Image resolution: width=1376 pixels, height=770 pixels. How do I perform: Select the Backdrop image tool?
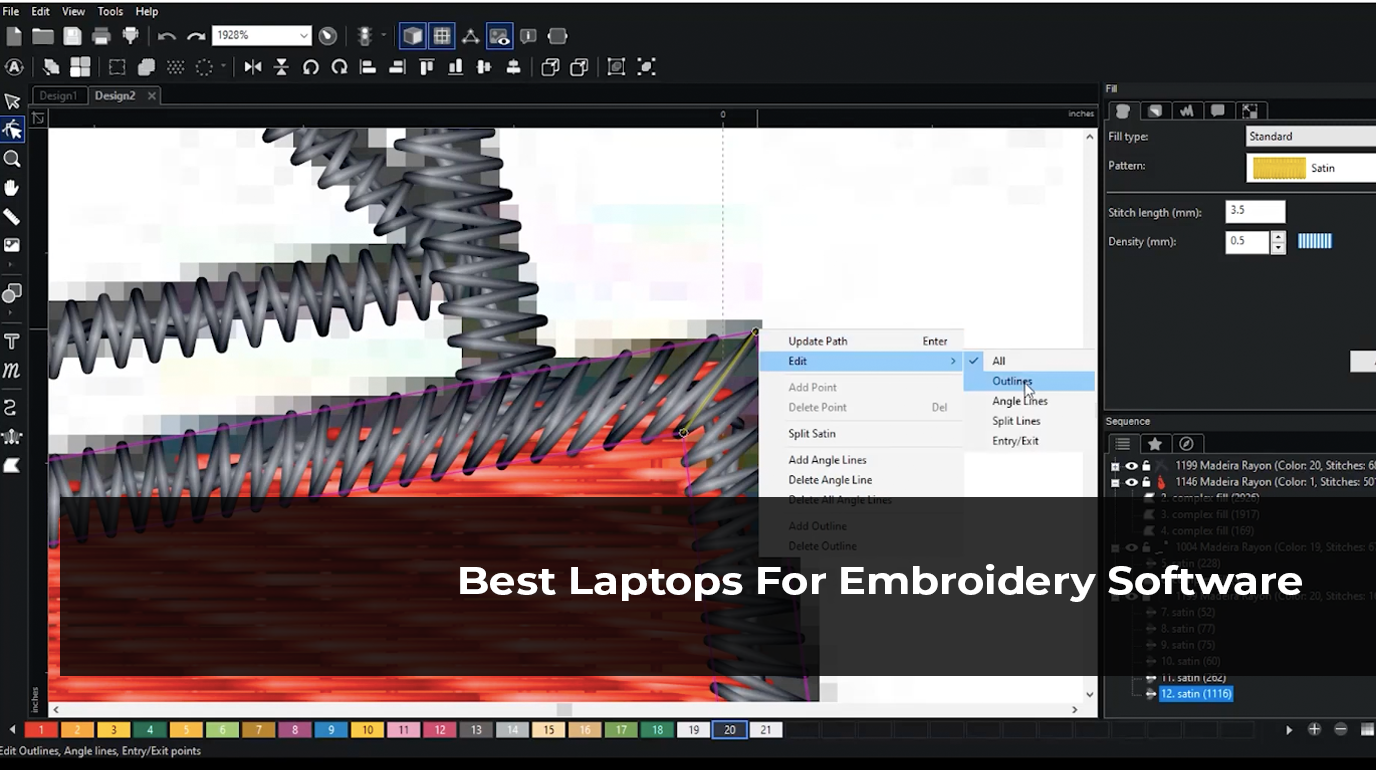12,245
